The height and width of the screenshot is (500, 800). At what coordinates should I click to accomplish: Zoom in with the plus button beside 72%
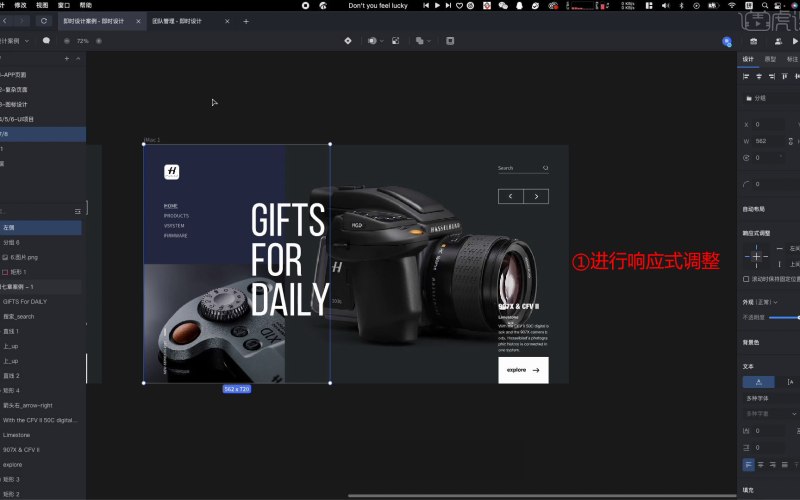click(x=99, y=41)
